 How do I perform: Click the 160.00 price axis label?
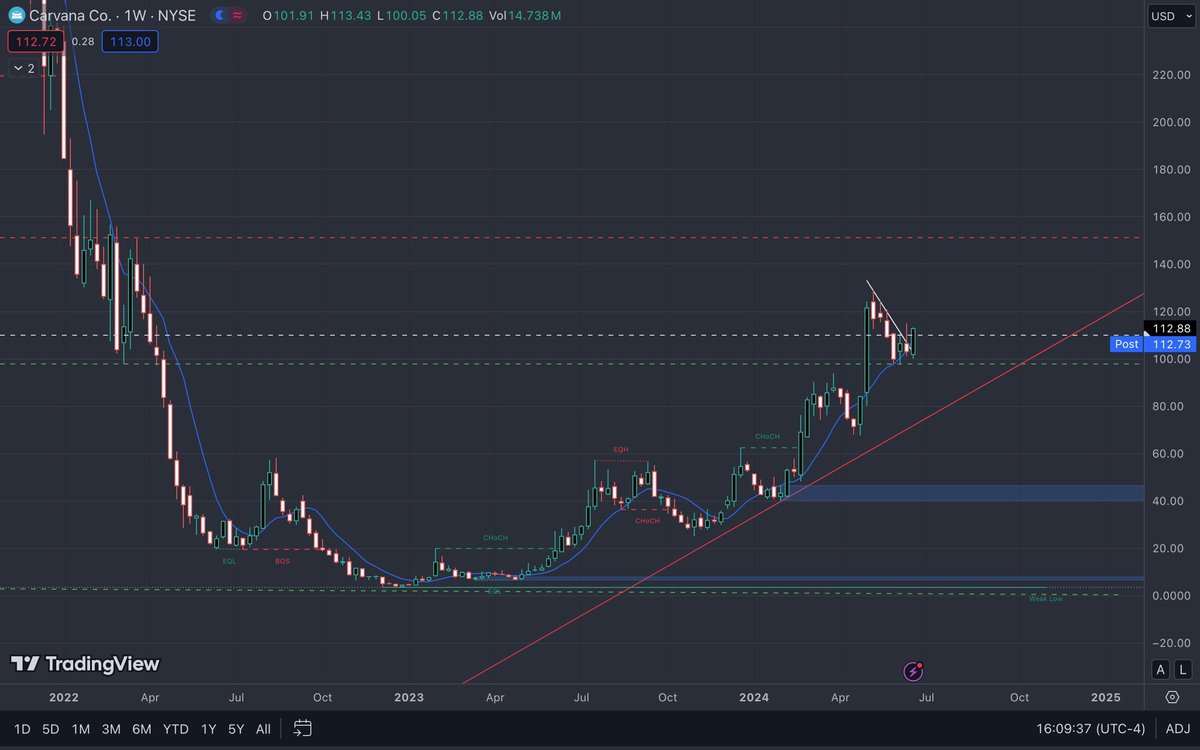(x=1169, y=217)
